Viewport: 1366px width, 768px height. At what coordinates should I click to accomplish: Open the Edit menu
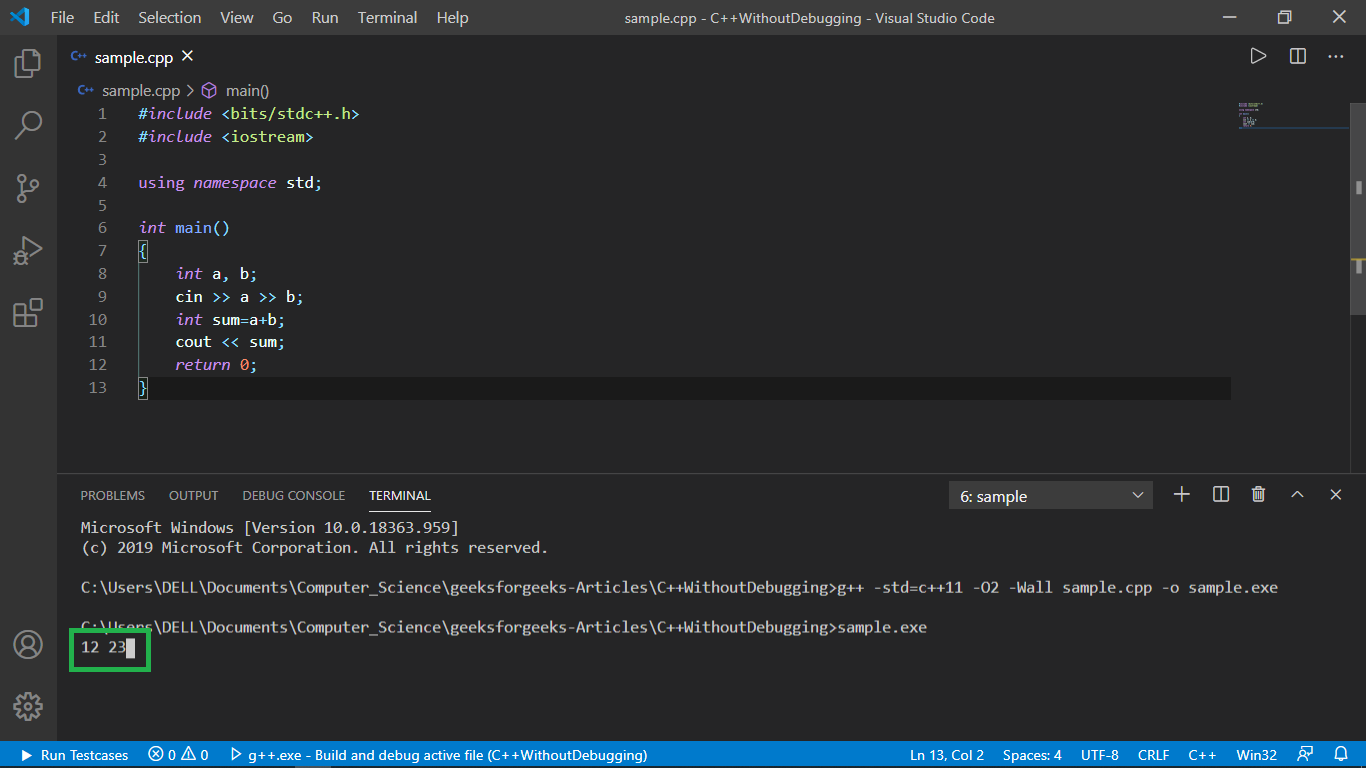pos(106,18)
